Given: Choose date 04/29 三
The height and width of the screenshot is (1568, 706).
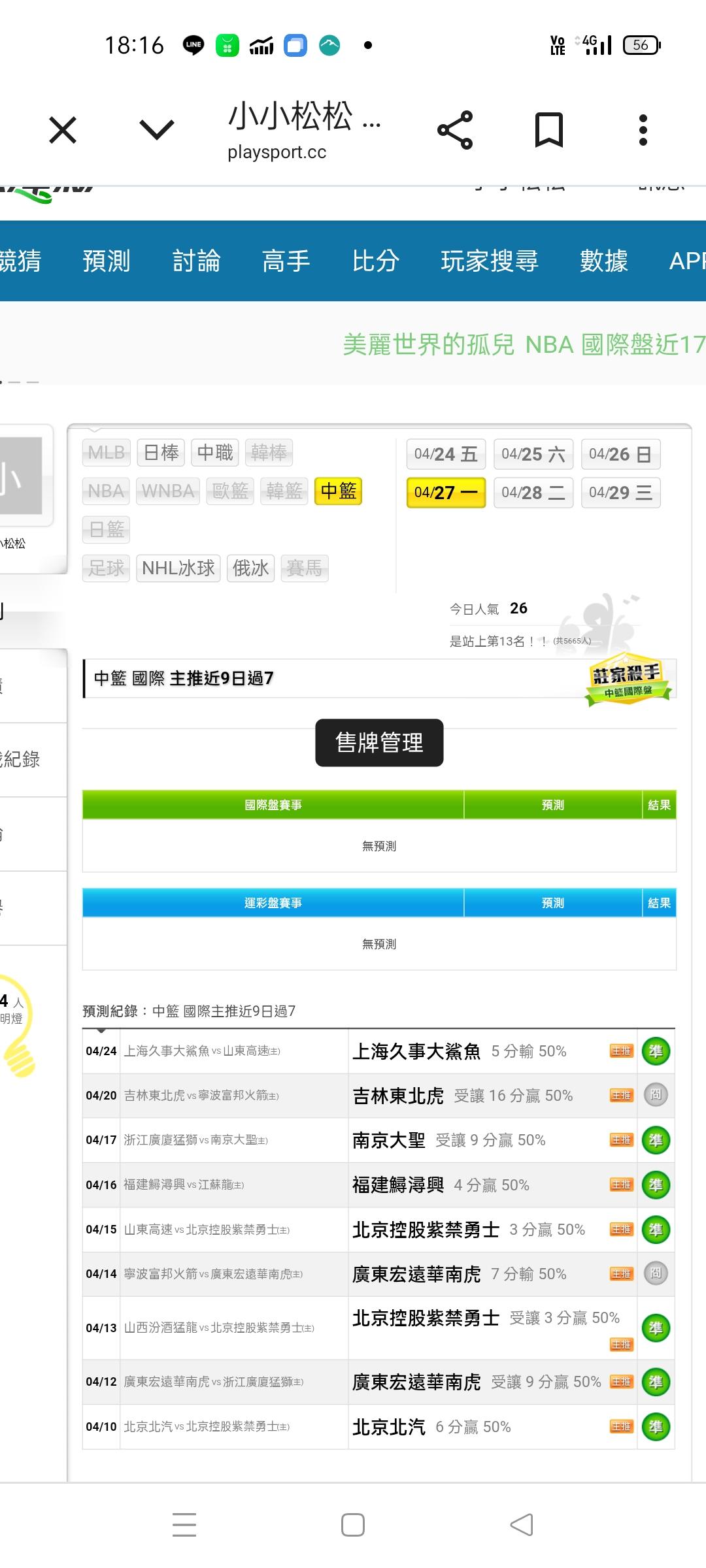Looking at the screenshot, I should coord(620,493).
